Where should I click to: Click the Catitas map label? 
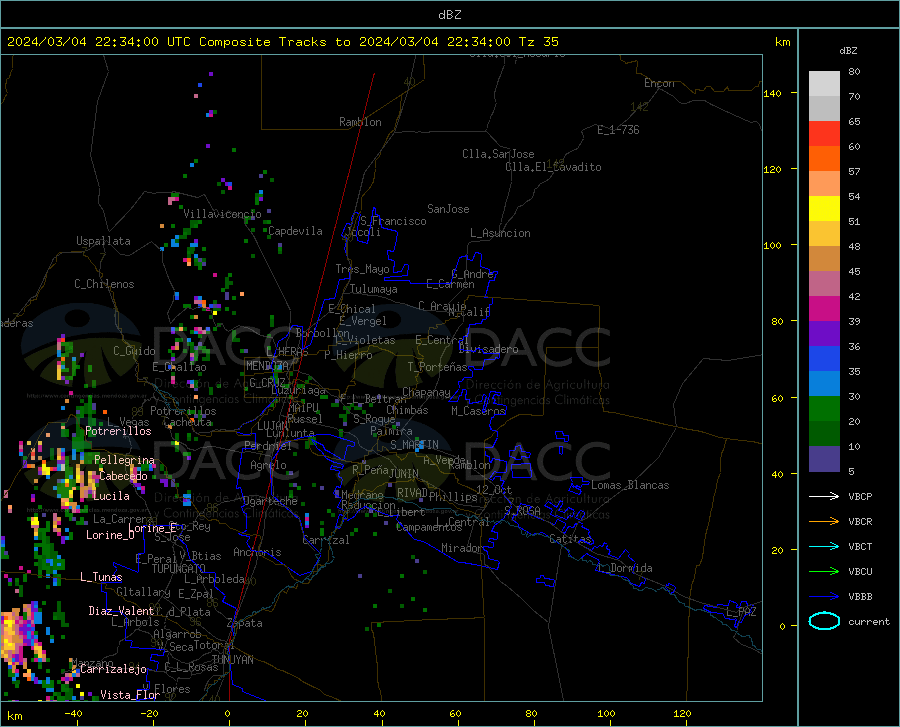(x=570, y=539)
